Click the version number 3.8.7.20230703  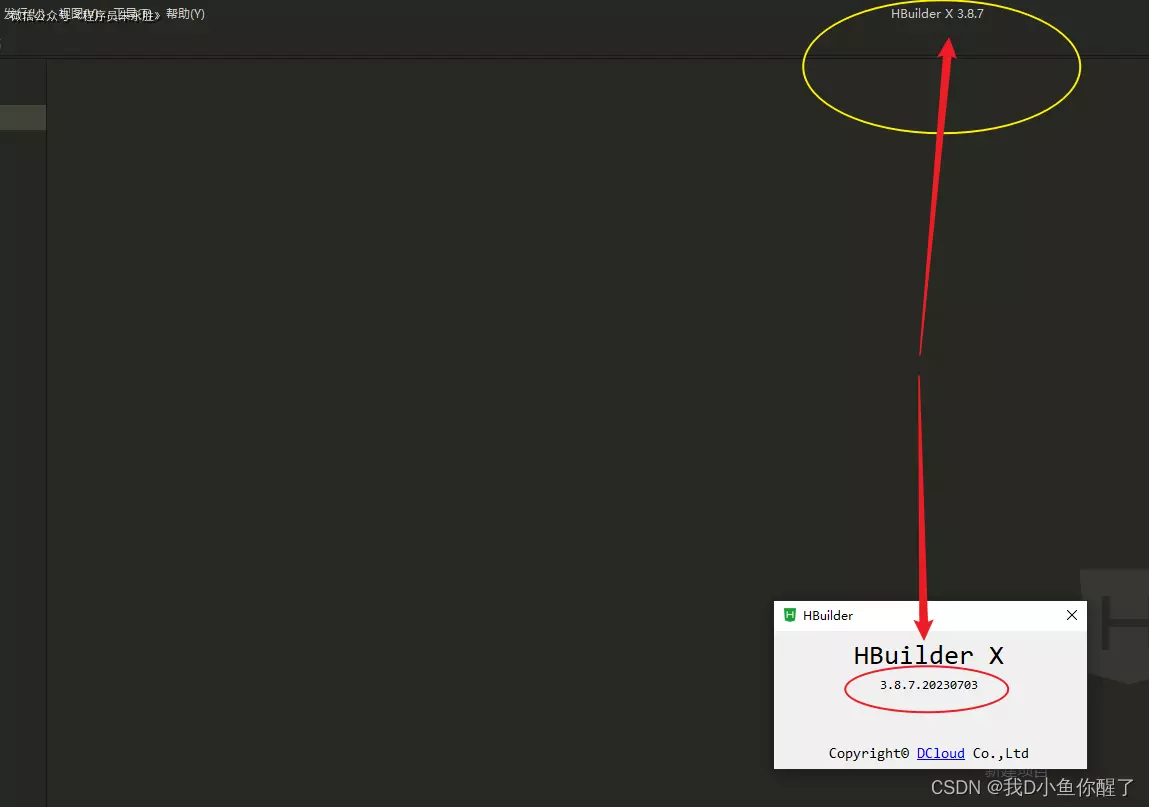tap(928, 685)
